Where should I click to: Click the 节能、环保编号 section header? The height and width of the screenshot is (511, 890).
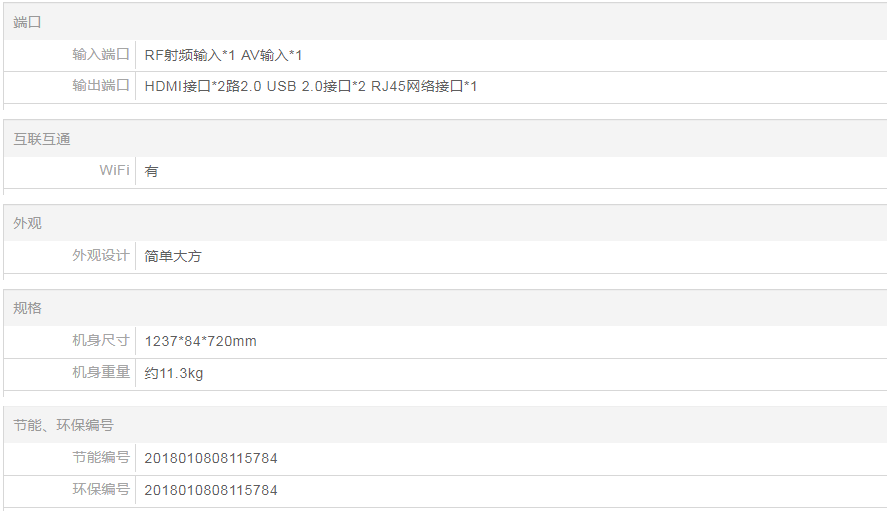click(x=64, y=425)
